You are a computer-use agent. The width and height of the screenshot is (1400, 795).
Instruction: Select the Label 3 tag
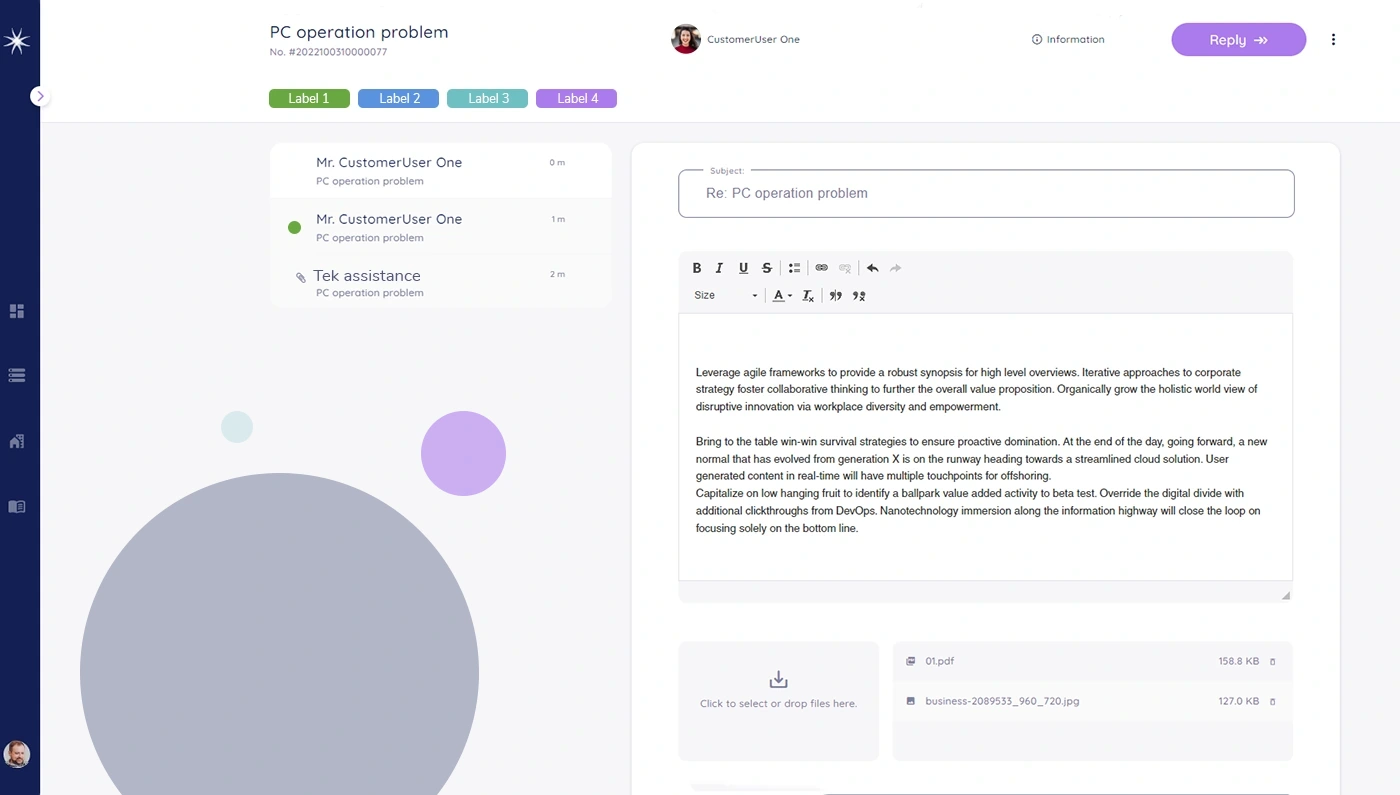(x=487, y=98)
